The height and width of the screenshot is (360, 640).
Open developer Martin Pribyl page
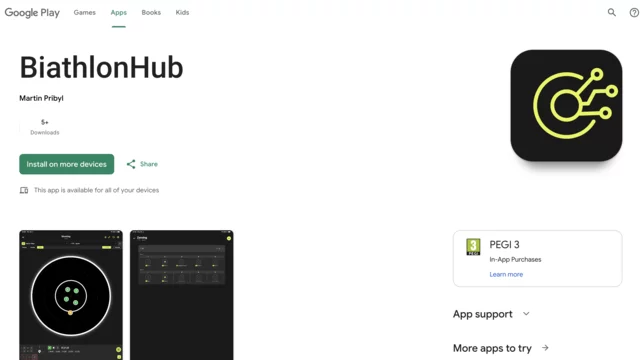[x=41, y=98]
